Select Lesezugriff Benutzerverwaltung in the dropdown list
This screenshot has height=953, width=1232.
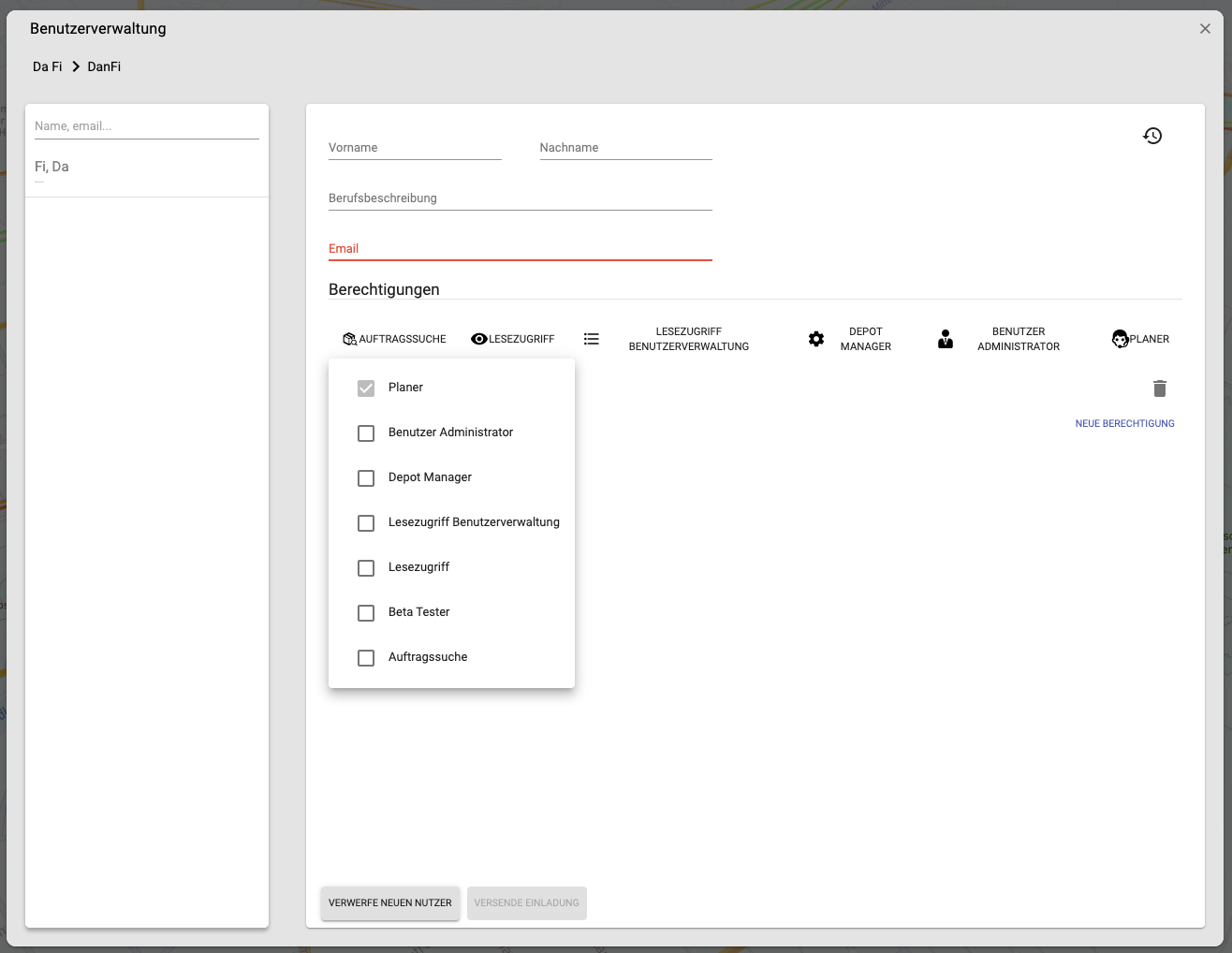pyautogui.click(x=451, y=522)
